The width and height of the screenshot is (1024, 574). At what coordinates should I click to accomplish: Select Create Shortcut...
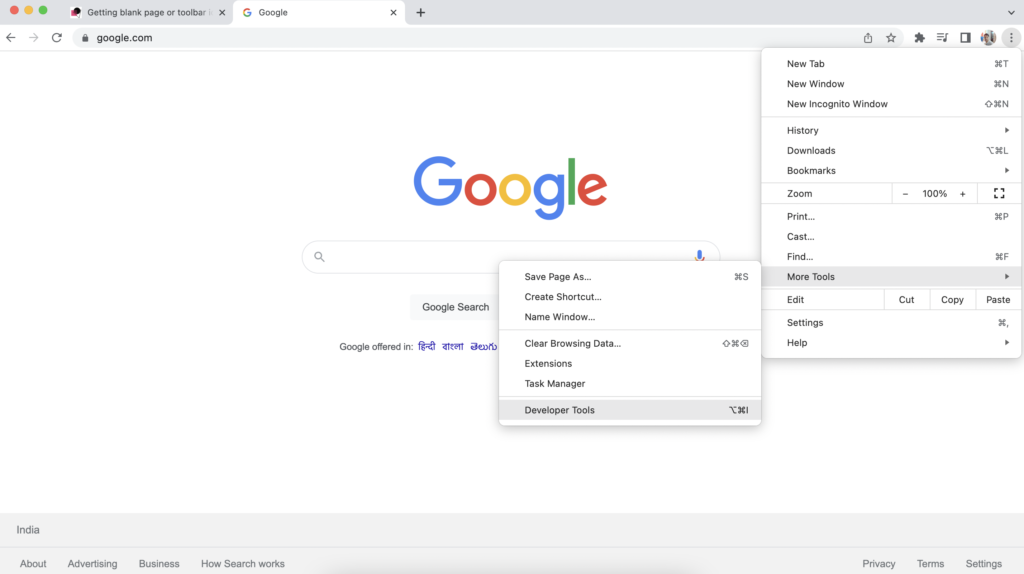(630, 297)
